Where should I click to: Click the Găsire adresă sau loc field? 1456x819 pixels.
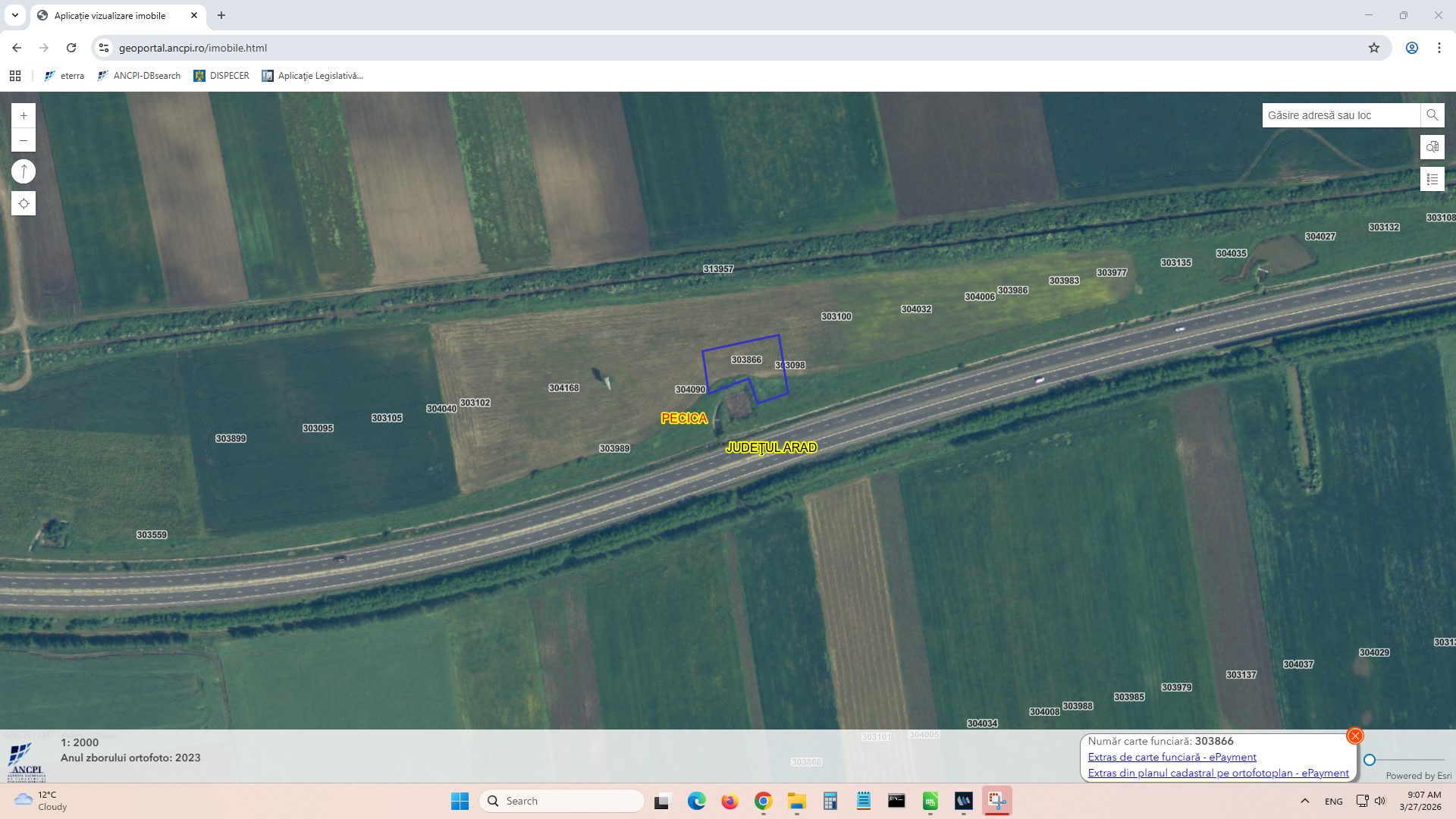[x=1339, y=115]
